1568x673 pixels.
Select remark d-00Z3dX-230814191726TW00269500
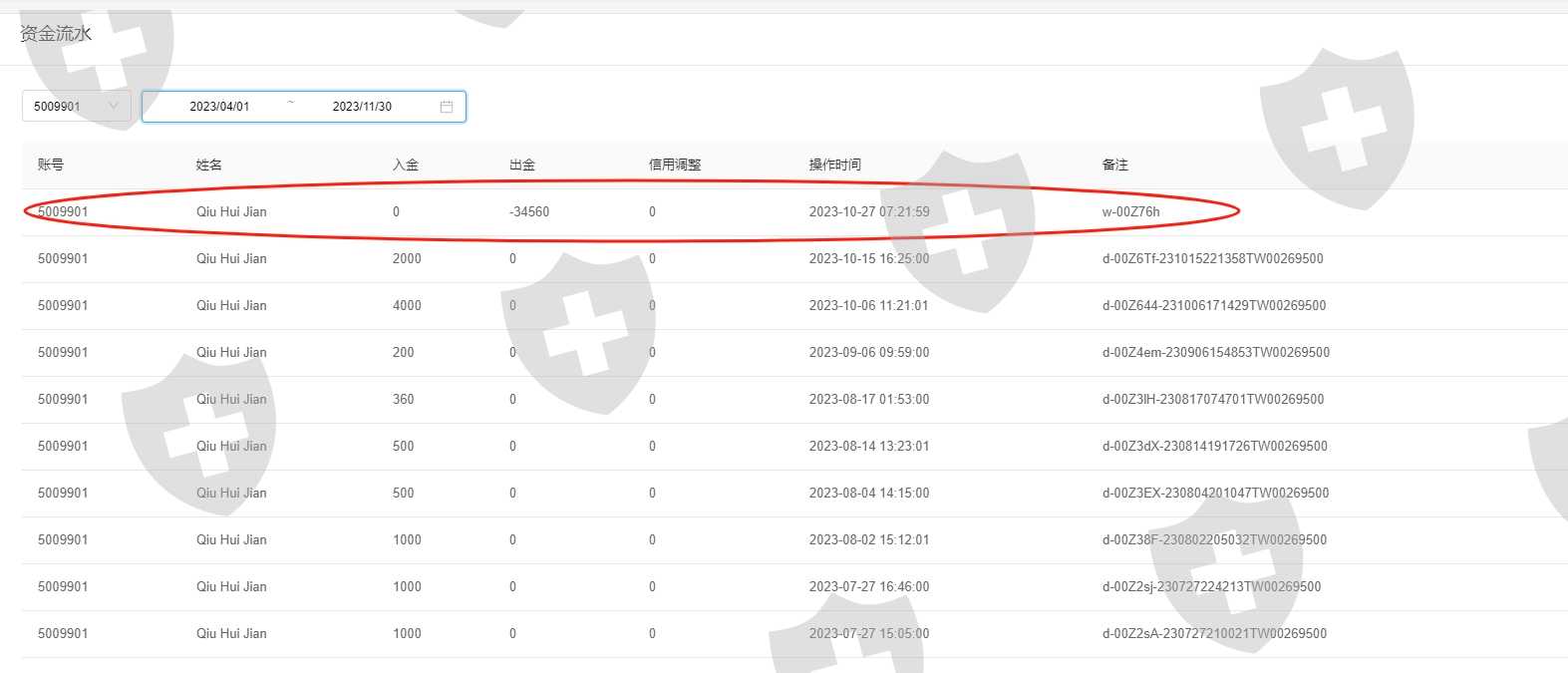(1214, 446)
